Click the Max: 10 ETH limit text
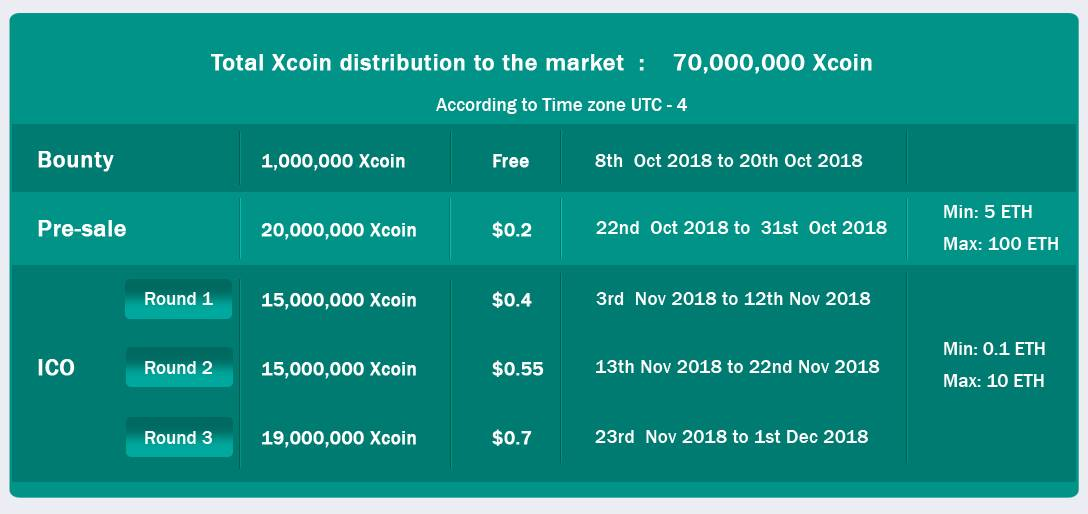The image size is (1088, 514). click(994, 381)
